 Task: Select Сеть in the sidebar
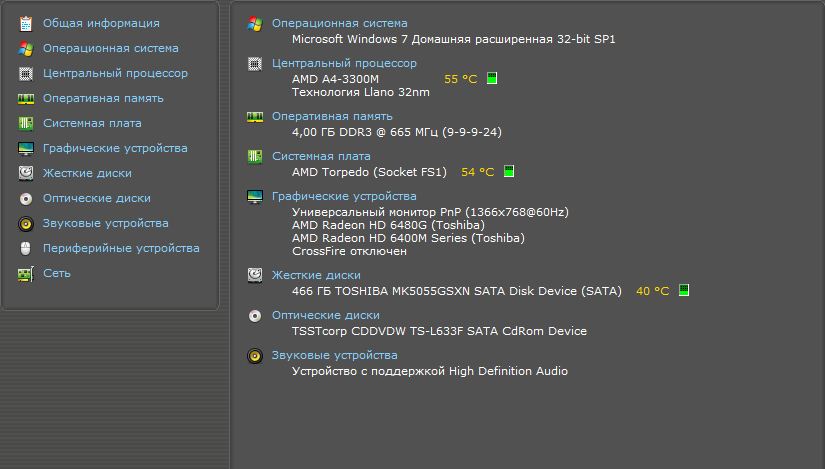tap(56, 273)
